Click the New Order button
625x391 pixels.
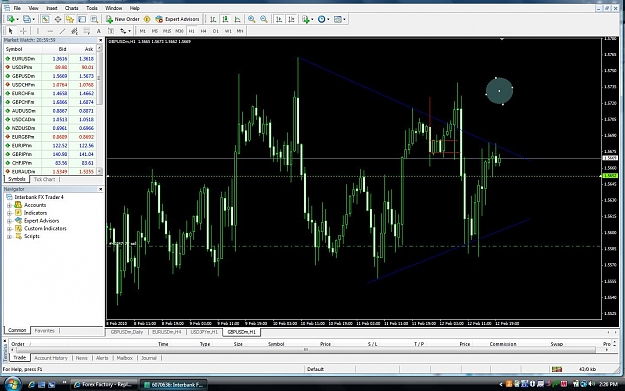point(122,19)
